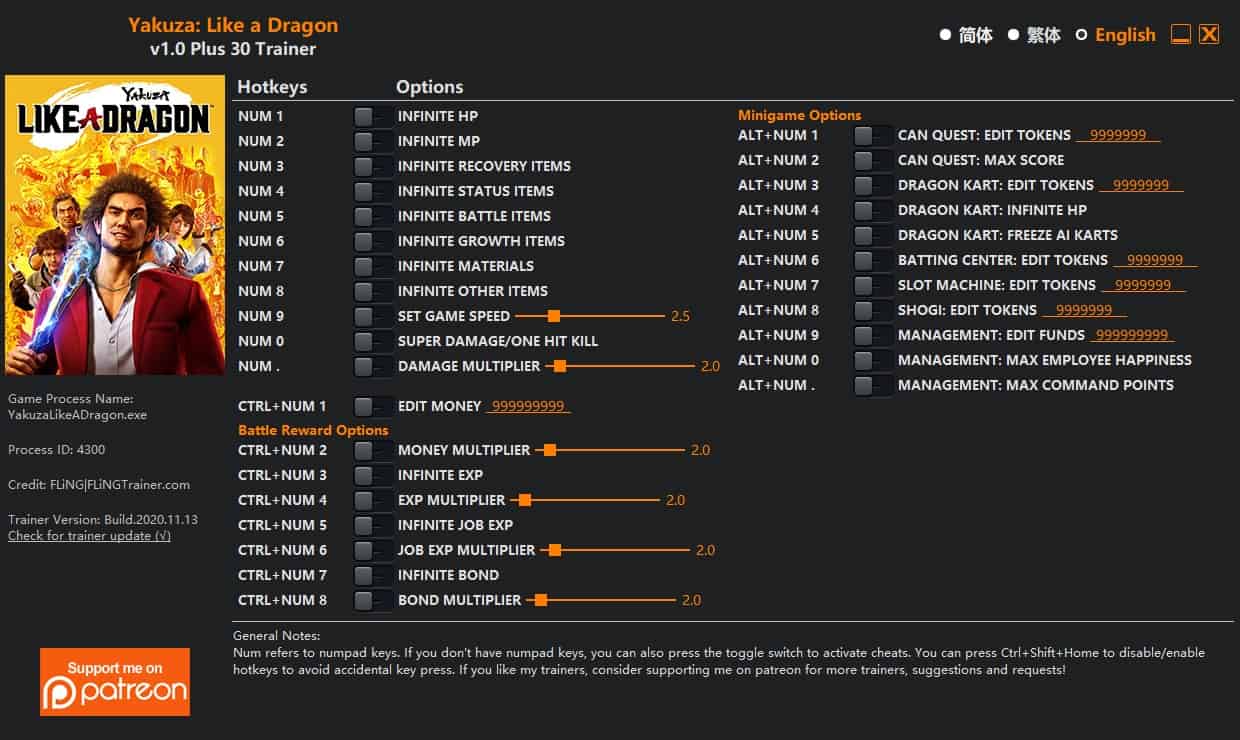Screen dimensions: 1240x740
Task: Click the Management: Edit Funds value field
Action: [x=1131, y=335]
